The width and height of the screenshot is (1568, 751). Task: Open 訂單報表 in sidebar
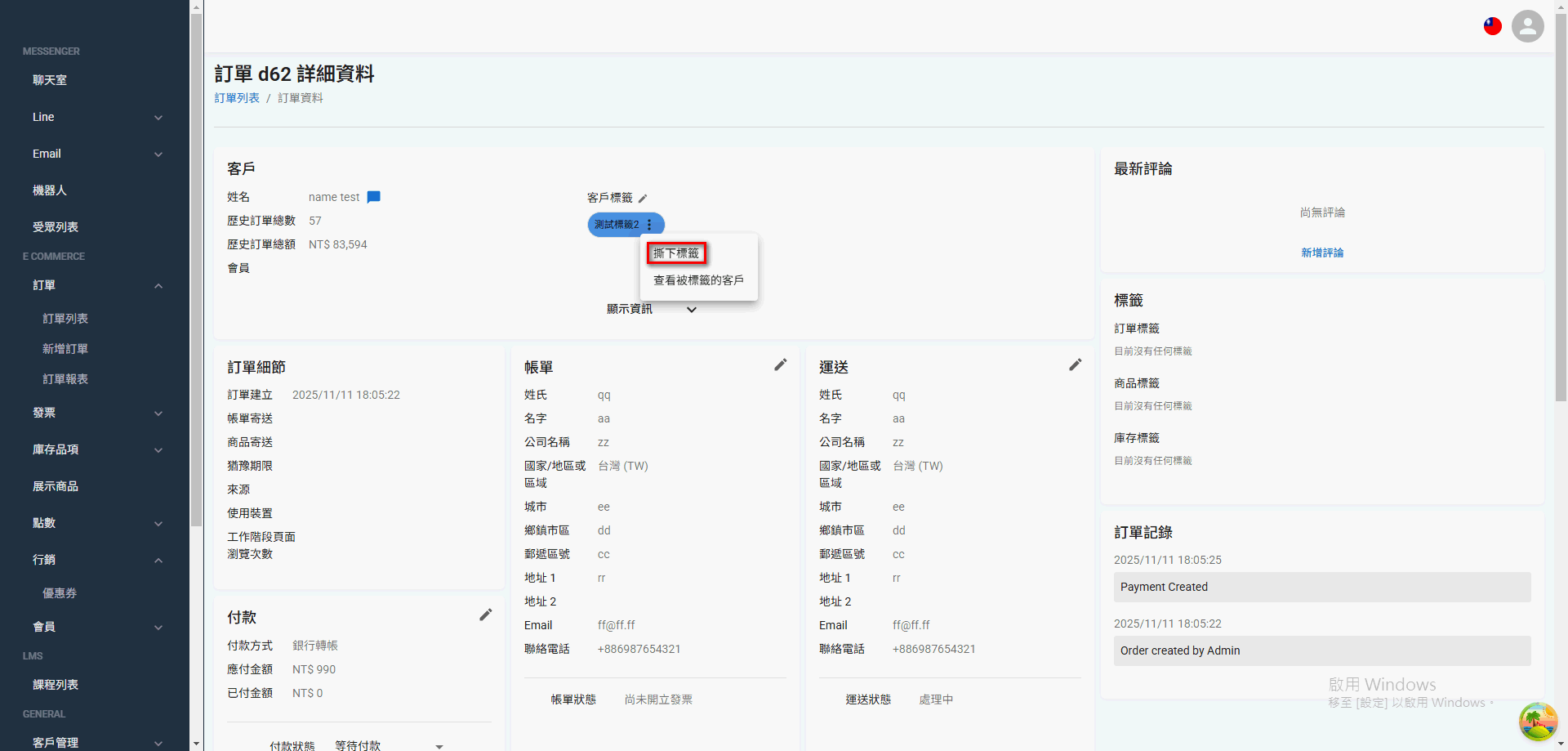click(x=65, y=379)
